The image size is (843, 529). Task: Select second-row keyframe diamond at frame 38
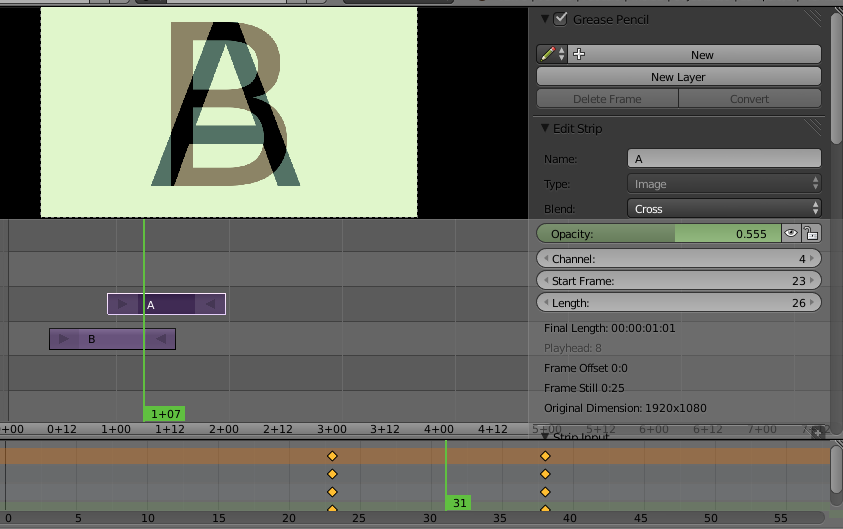click(x=545, y=474)
